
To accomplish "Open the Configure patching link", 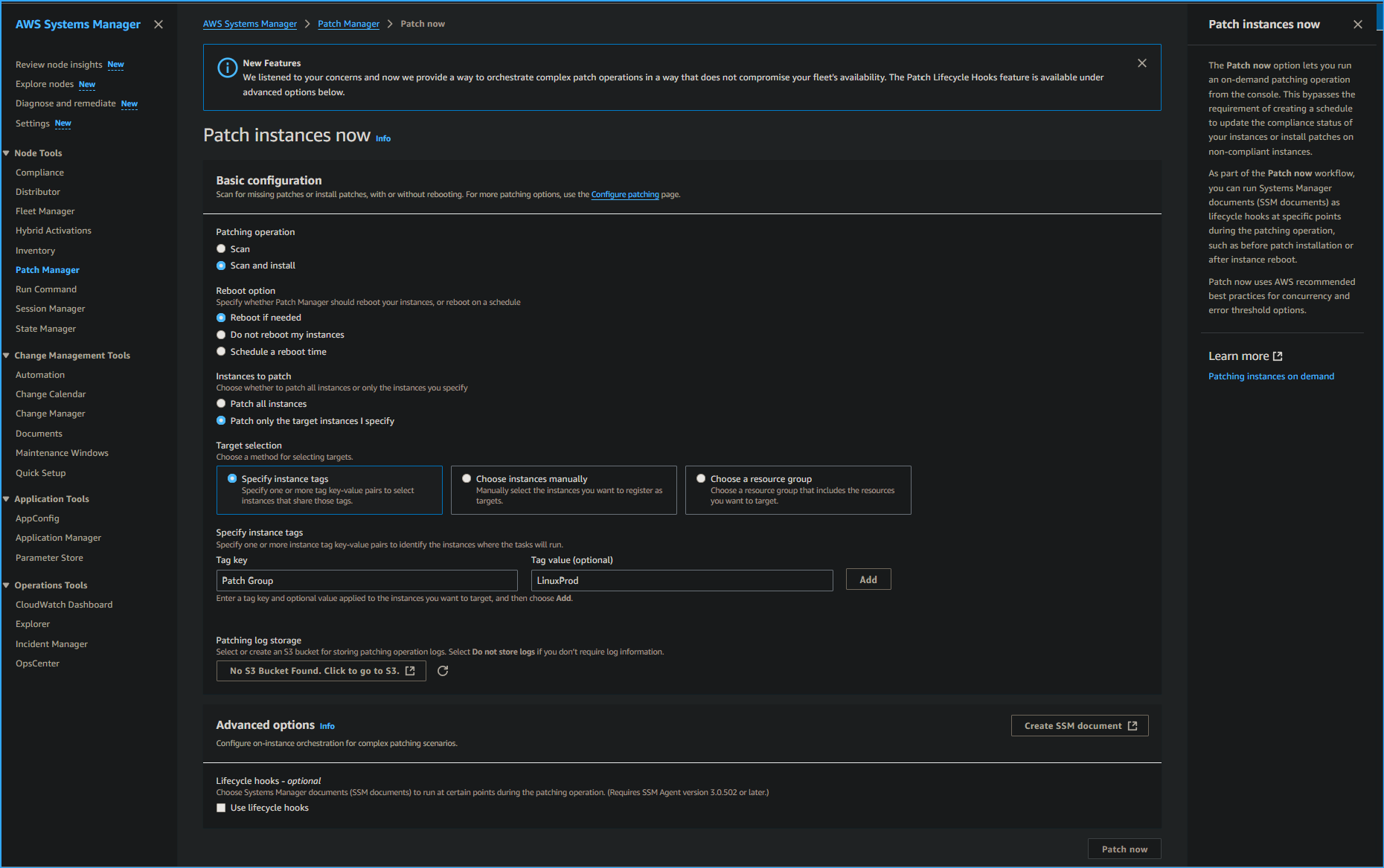I will coord(624,194).
